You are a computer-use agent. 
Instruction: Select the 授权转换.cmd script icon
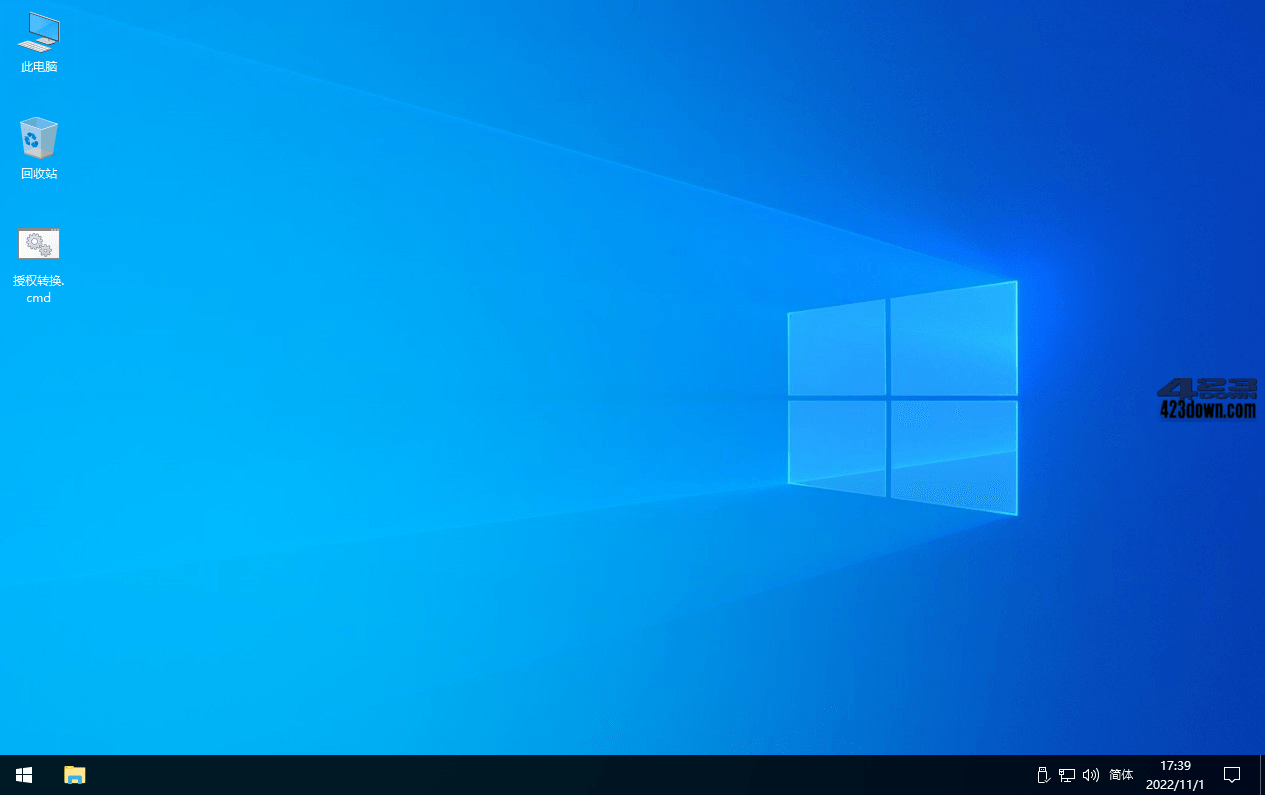[x=38, y=244]
